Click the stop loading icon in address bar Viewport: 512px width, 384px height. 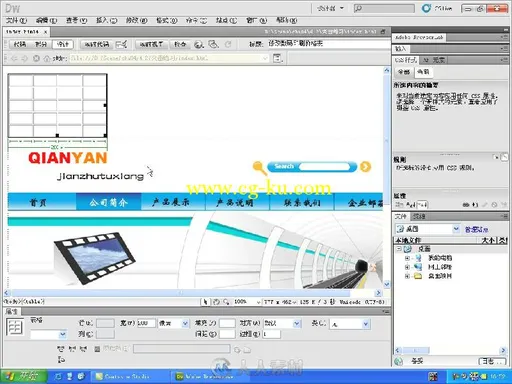click(x=36, y=59)
